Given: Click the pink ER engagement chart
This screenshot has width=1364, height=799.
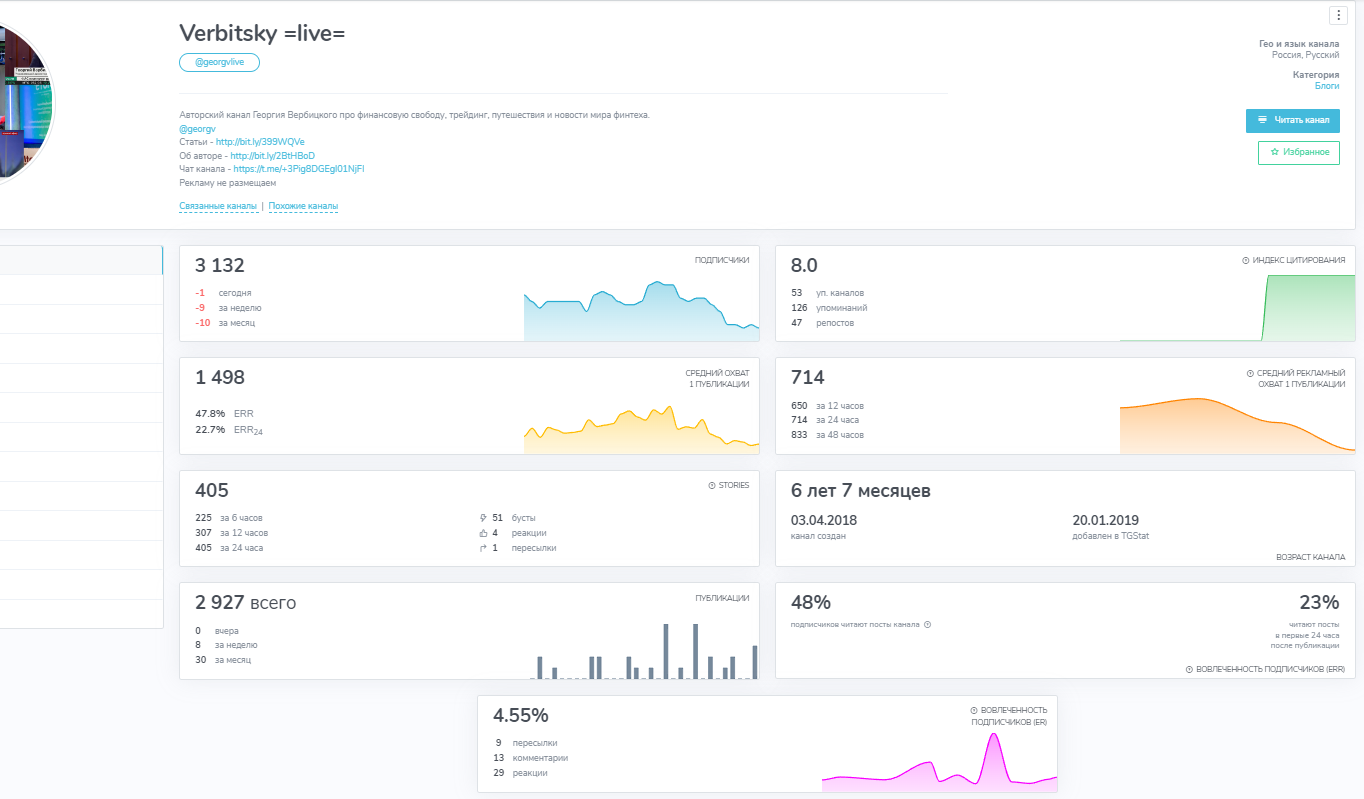Looking at the screenshot, I should [939, 762].
